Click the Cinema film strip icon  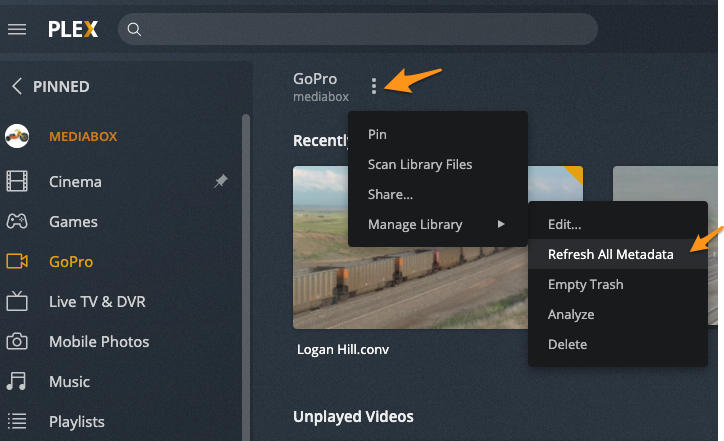tap(17, 181)
